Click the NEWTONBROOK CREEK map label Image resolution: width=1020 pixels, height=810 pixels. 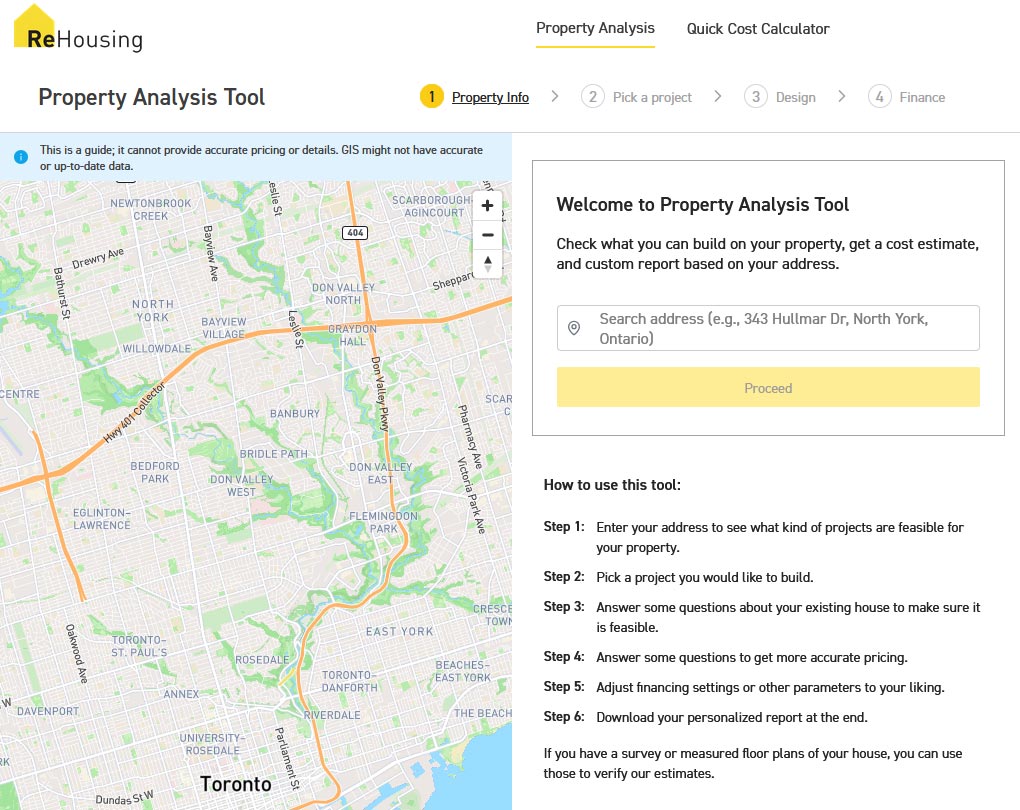coord(151,209)
